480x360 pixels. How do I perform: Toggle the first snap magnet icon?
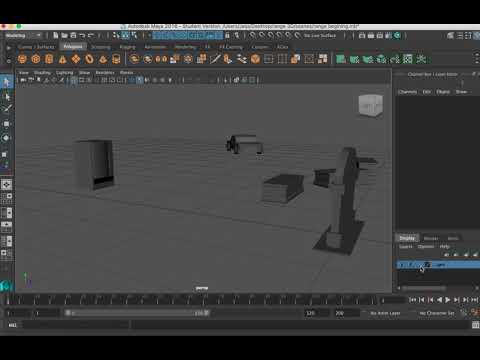pos(253,35)
